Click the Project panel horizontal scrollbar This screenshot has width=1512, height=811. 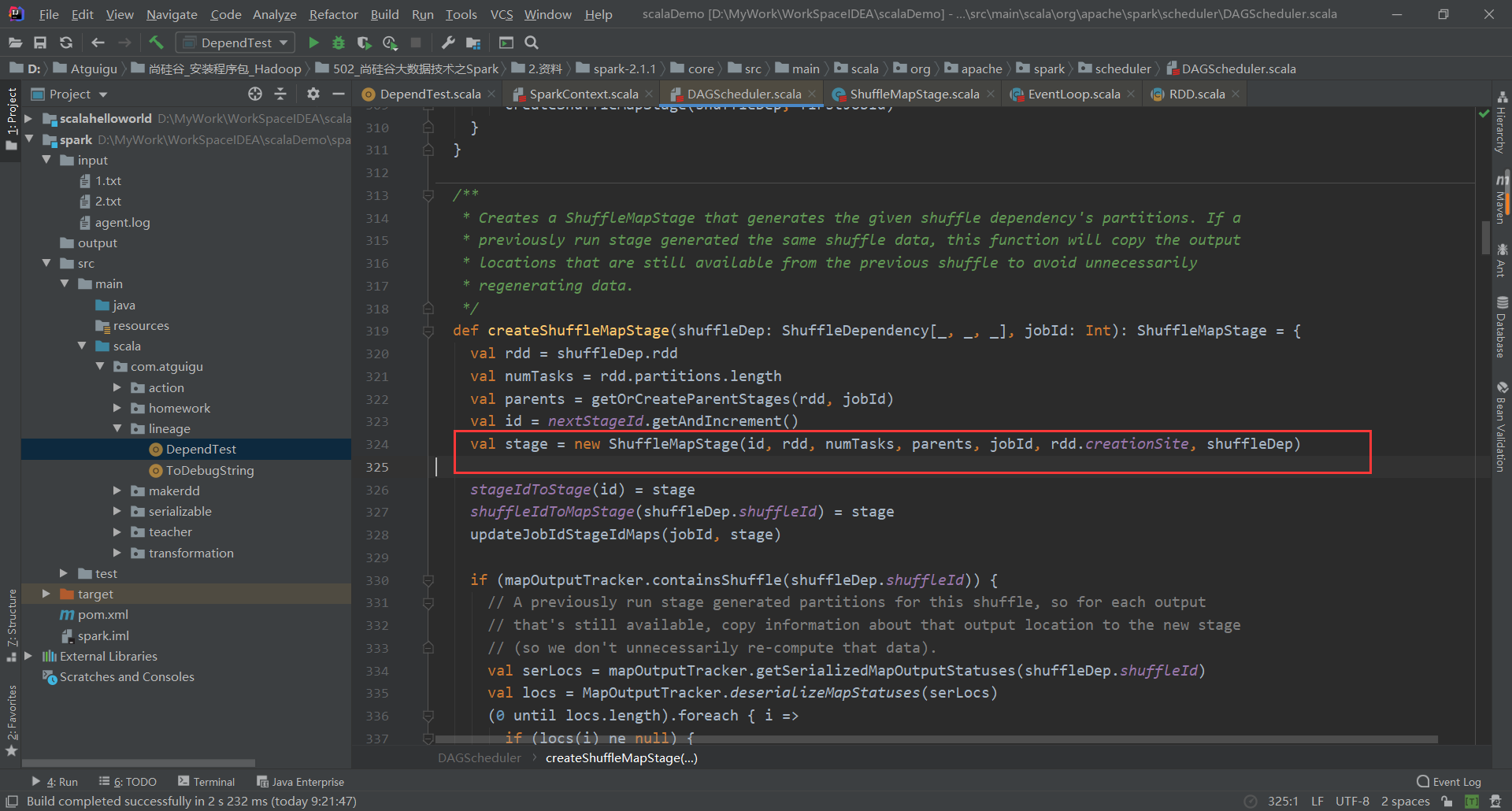[x=139, y=762]
